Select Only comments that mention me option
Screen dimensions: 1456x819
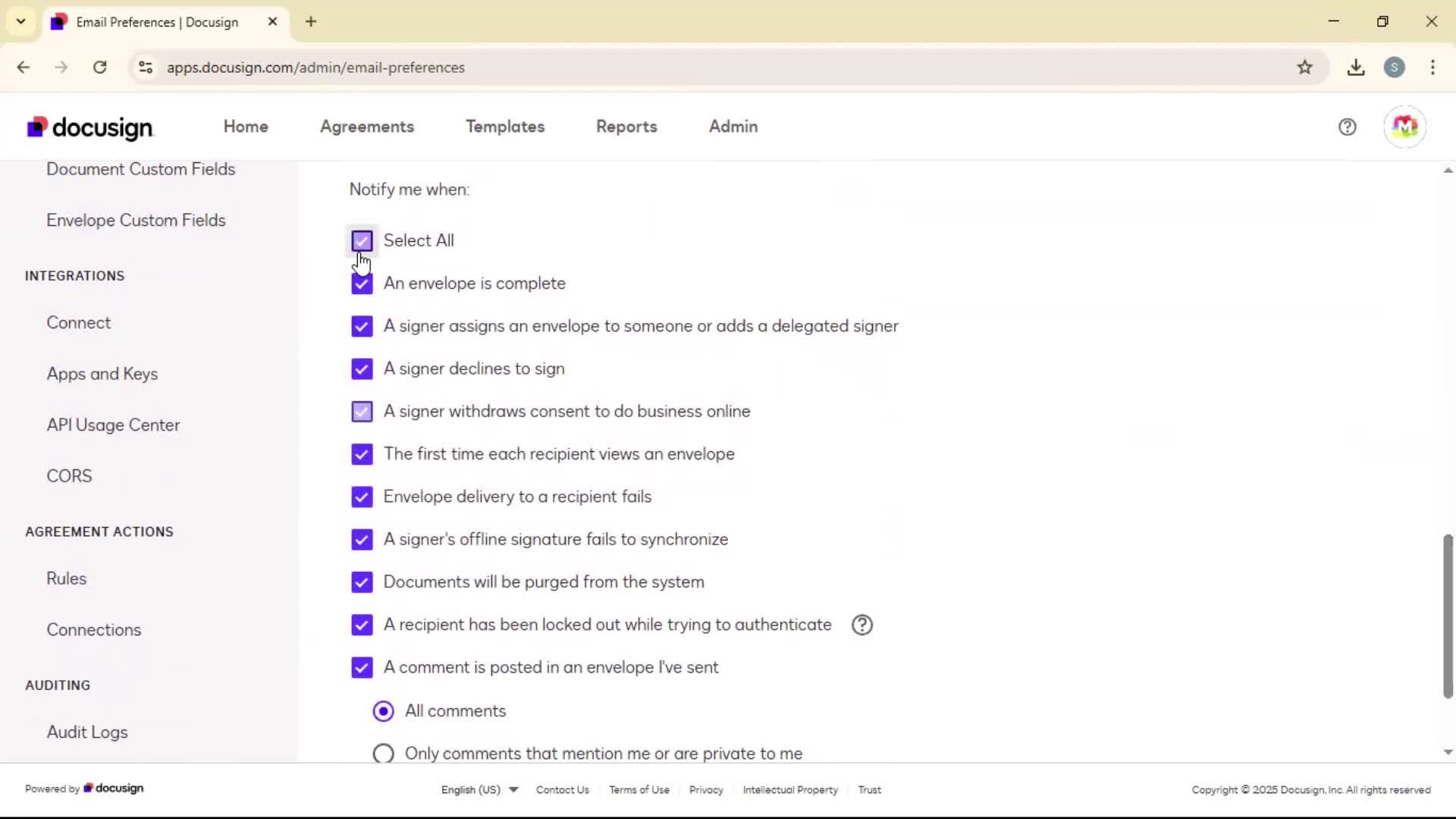pos(383,754)
